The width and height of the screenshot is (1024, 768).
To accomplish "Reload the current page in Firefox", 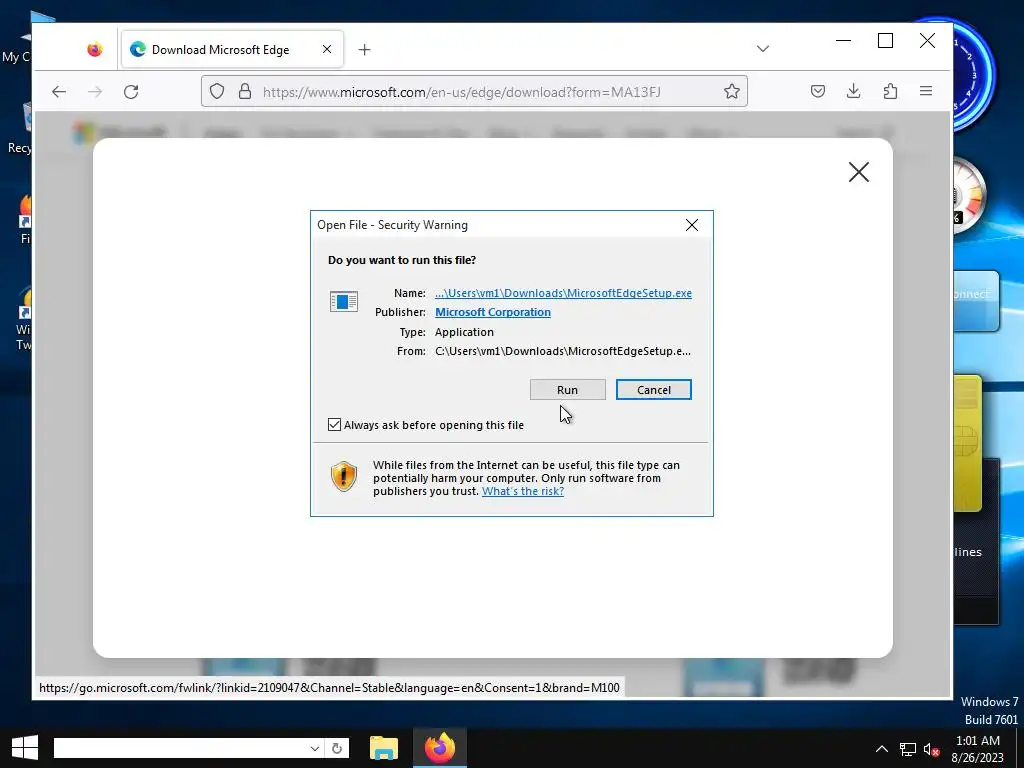I will click(x=131, y=91).
